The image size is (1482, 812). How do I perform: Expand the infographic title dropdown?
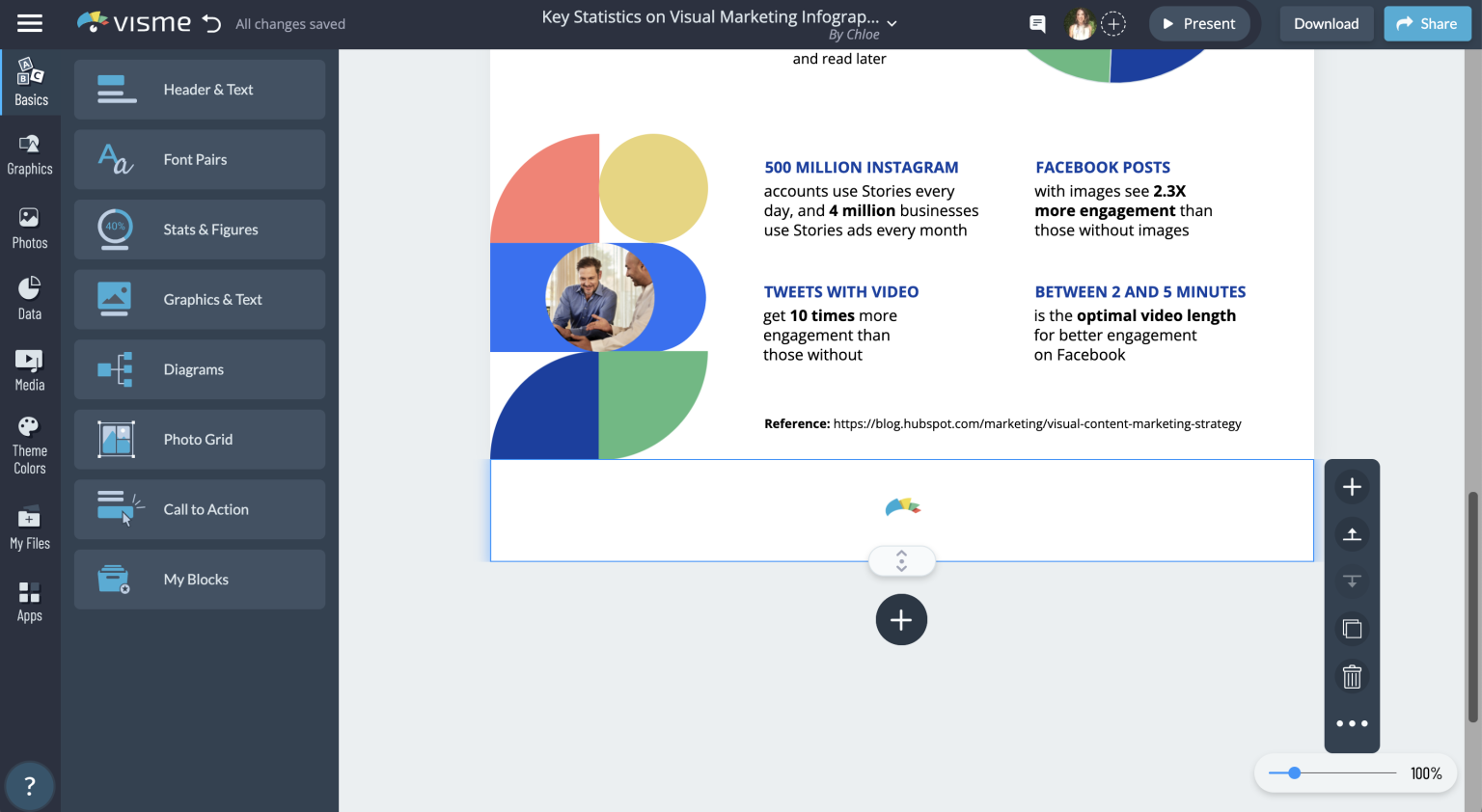point(892,21)
